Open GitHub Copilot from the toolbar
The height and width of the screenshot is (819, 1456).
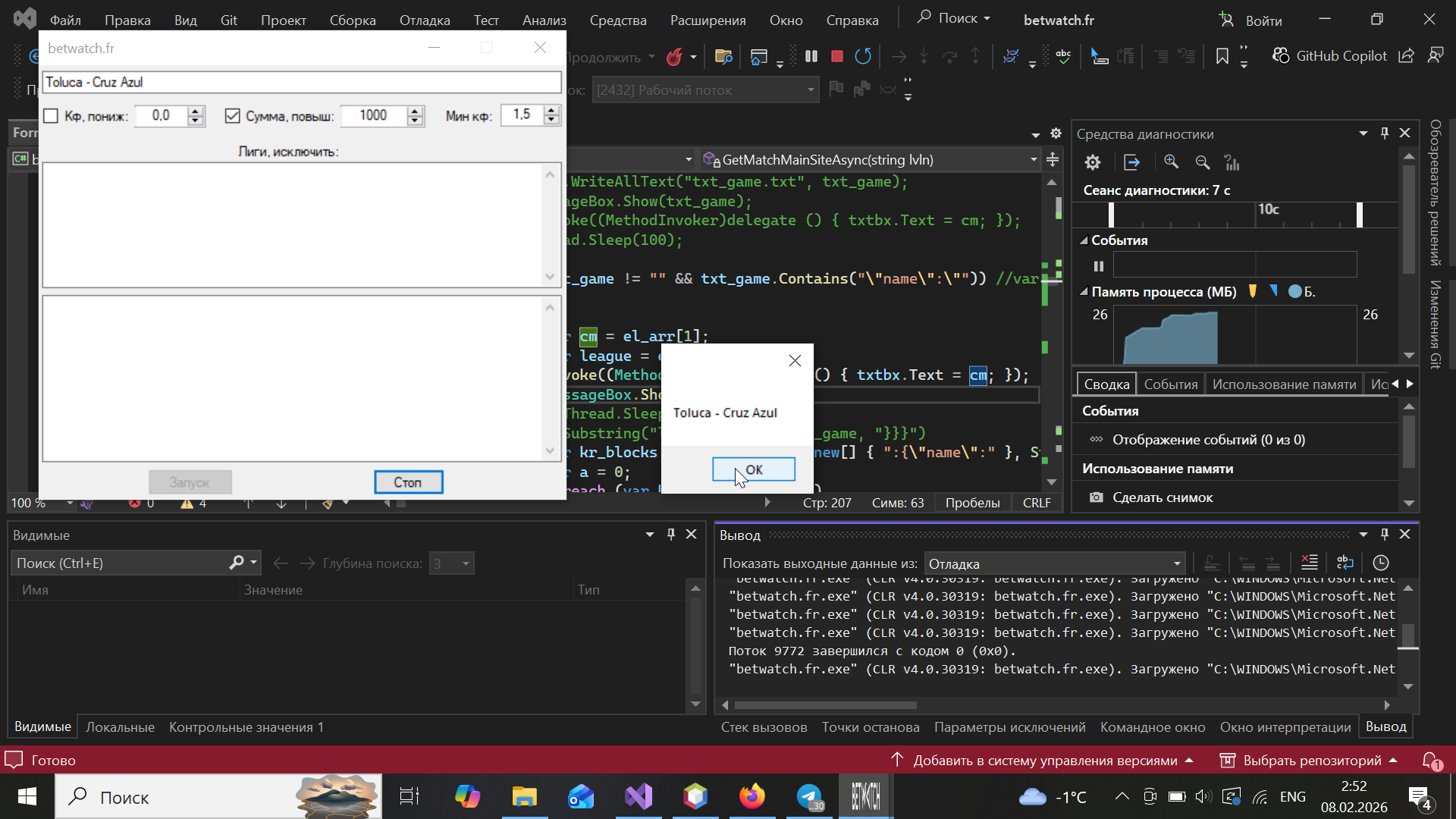[x=1332, y=56]
